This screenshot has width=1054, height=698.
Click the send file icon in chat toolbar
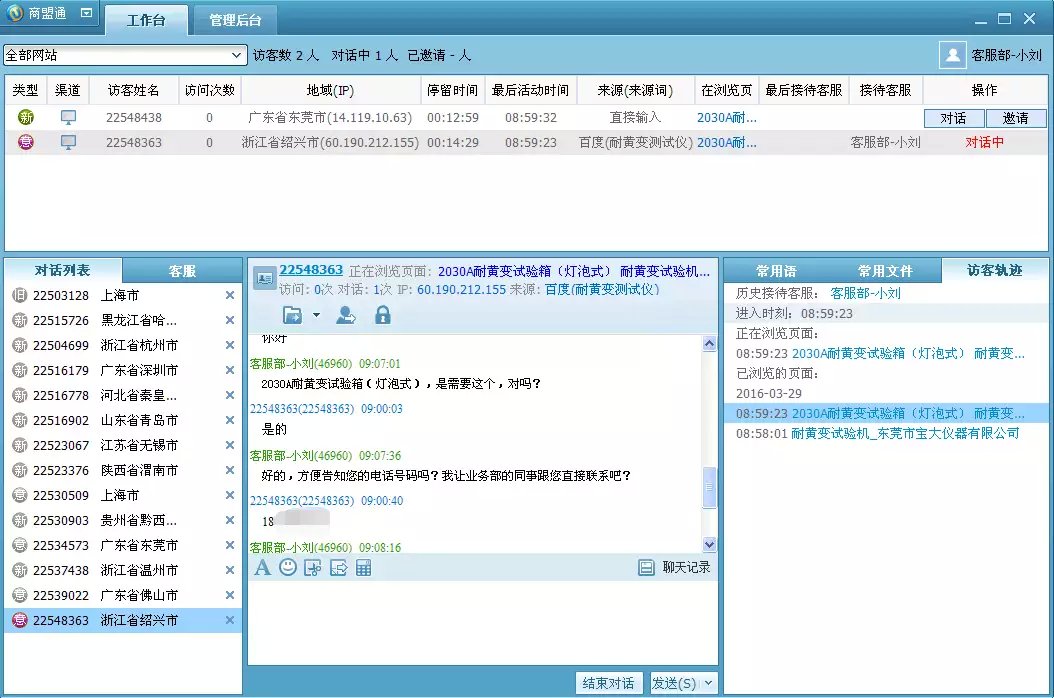point(338,568)
